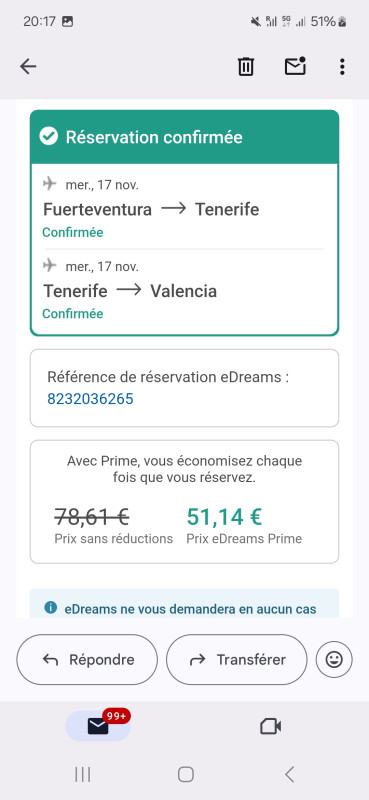Tap the Android system back chevron
Viewport: 369px width, 800px height.
point(289,774)
